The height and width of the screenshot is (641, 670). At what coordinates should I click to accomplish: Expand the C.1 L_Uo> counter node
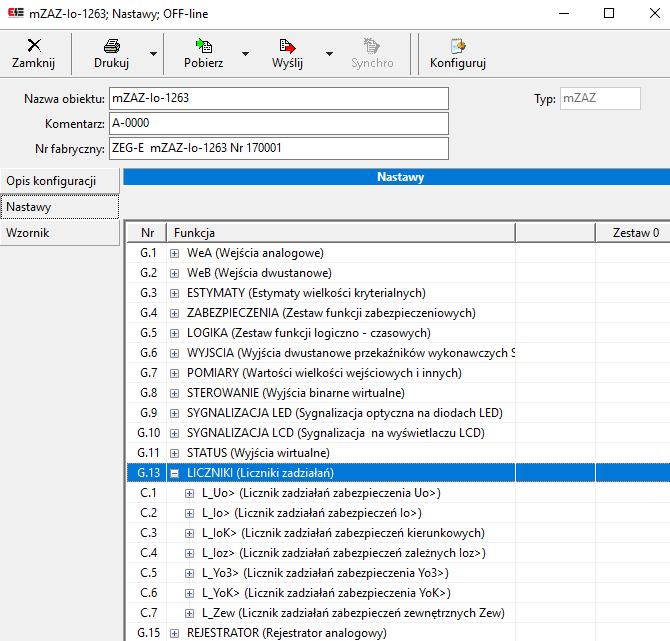[x=189, y=494]
